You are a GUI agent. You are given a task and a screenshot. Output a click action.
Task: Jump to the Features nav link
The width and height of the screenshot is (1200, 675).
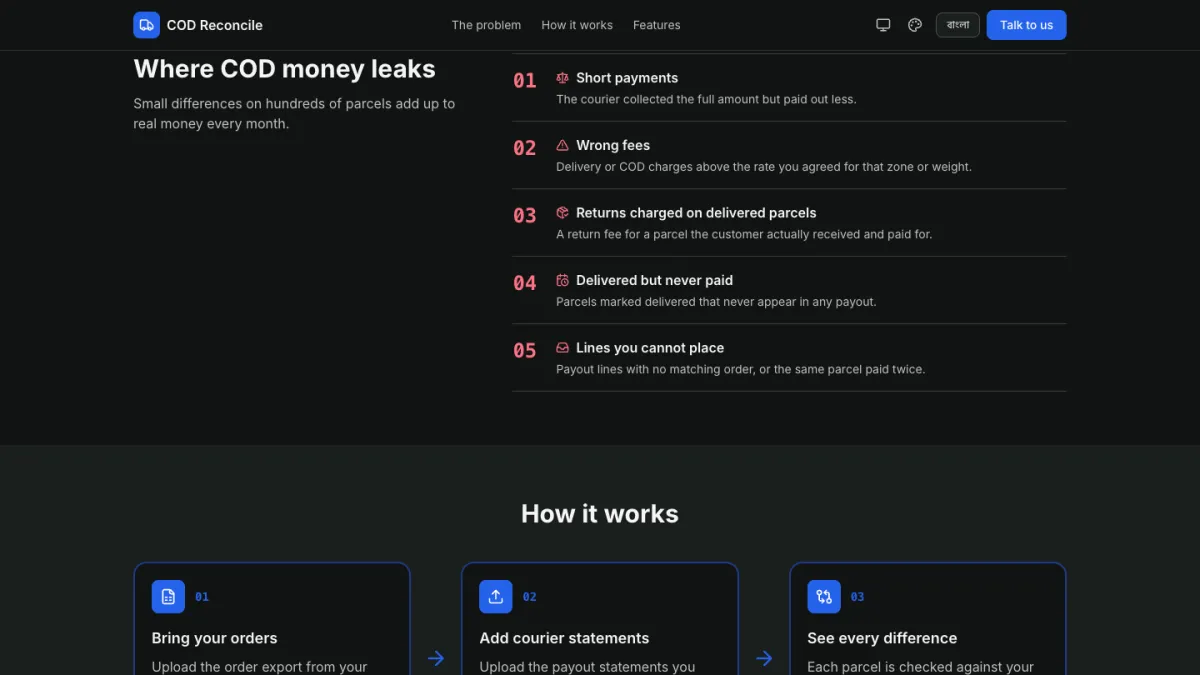pyautogui.click(x=656, y=25)
